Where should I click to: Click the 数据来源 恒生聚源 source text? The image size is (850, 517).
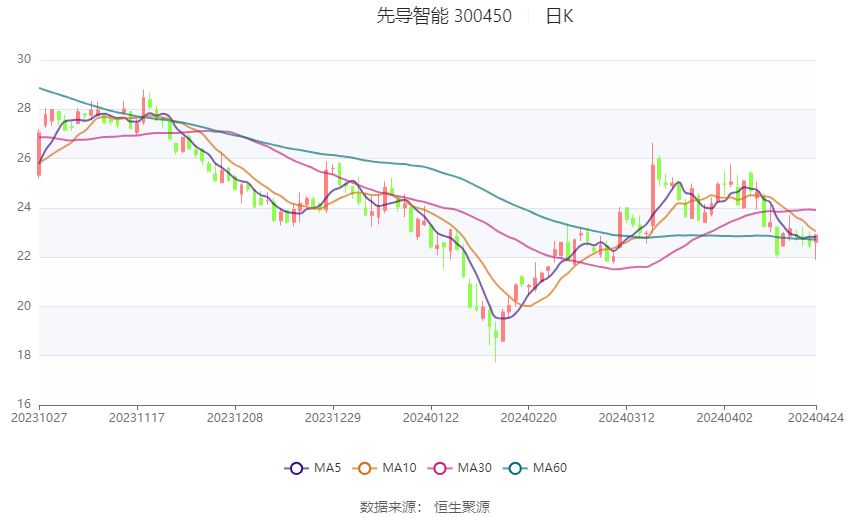click(x=425, y=507)
